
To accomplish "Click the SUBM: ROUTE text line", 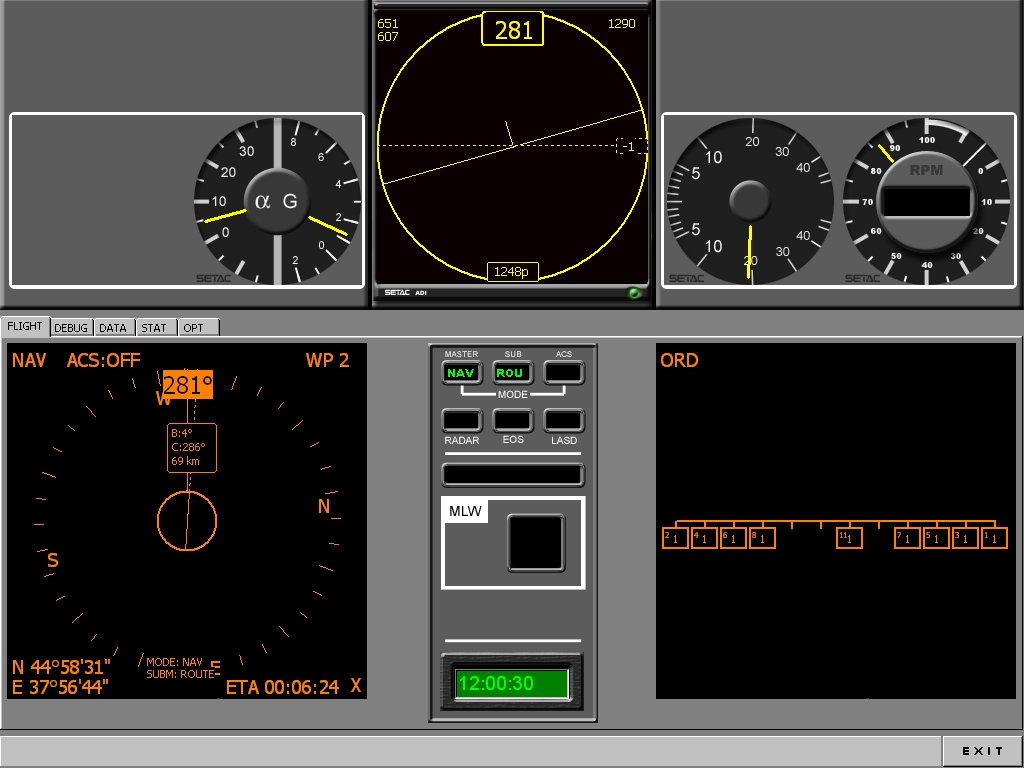I will 180,674.
